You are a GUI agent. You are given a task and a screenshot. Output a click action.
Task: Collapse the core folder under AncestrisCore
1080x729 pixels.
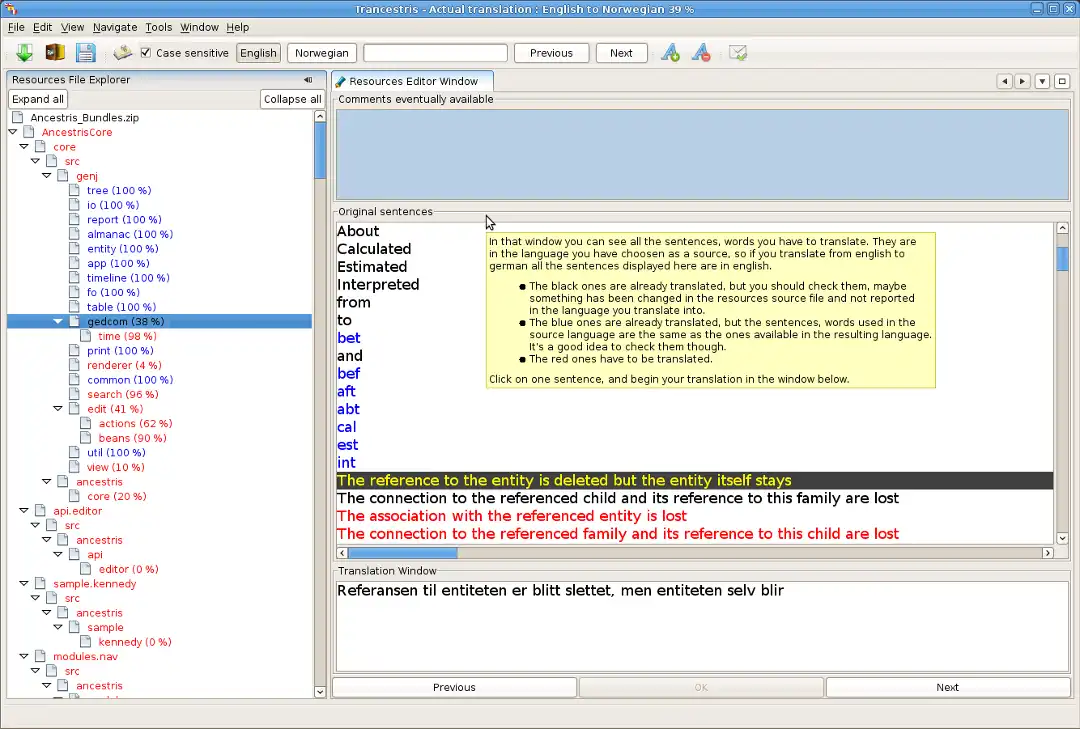click(24, 146)
